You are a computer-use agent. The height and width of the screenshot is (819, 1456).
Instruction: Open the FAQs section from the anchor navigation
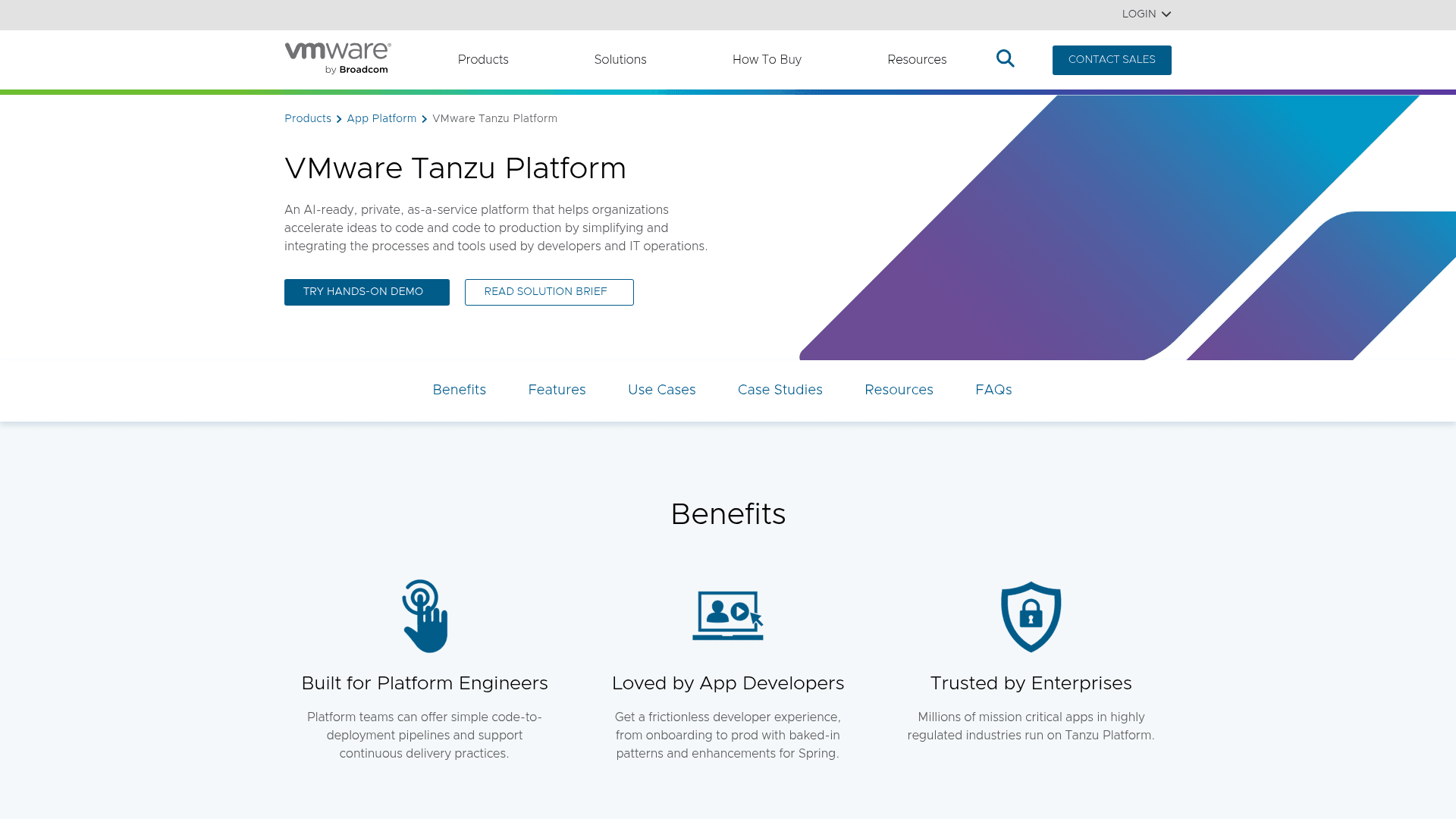pyautogui.click(x=993, y=390)
